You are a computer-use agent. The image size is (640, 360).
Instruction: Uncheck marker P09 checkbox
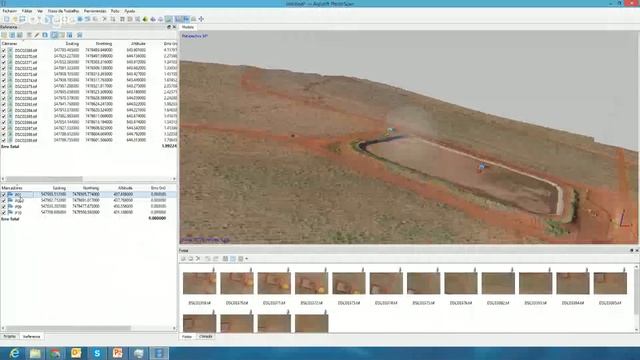point(4,207)
